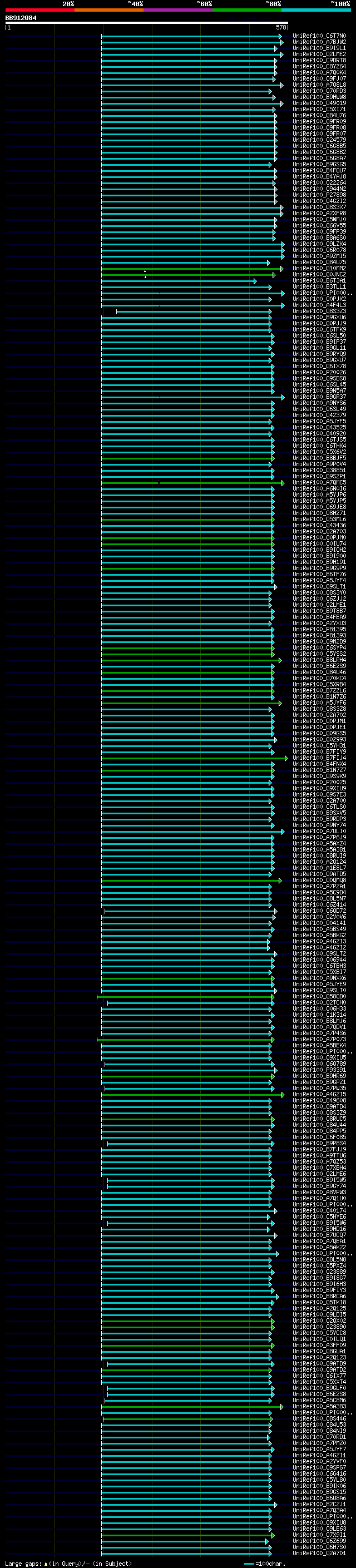Click the Large gaps legend text

coord(68,1564)
